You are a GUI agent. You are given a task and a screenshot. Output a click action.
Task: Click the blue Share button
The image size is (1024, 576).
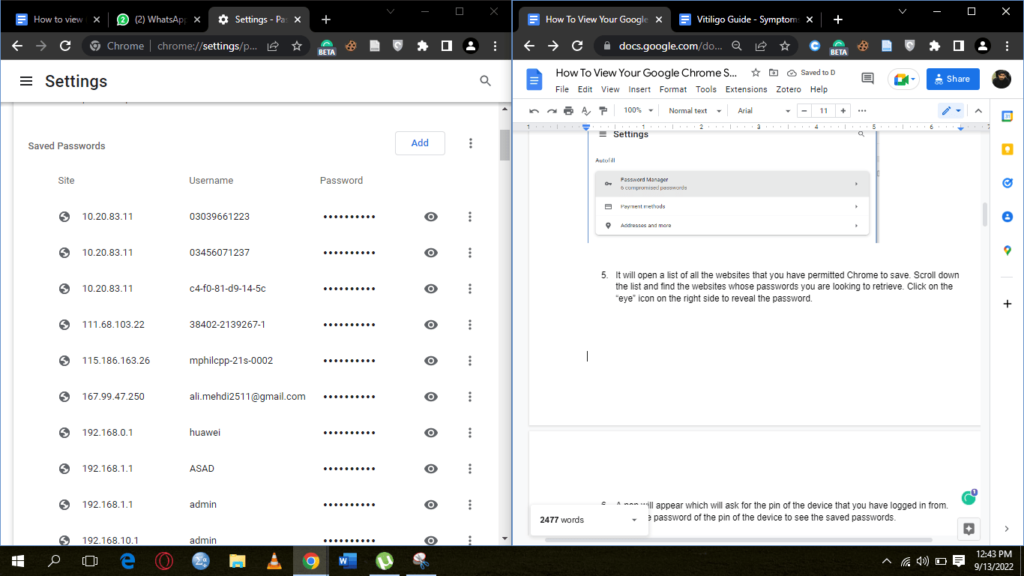pyautogui.click(x=952, y=79)
